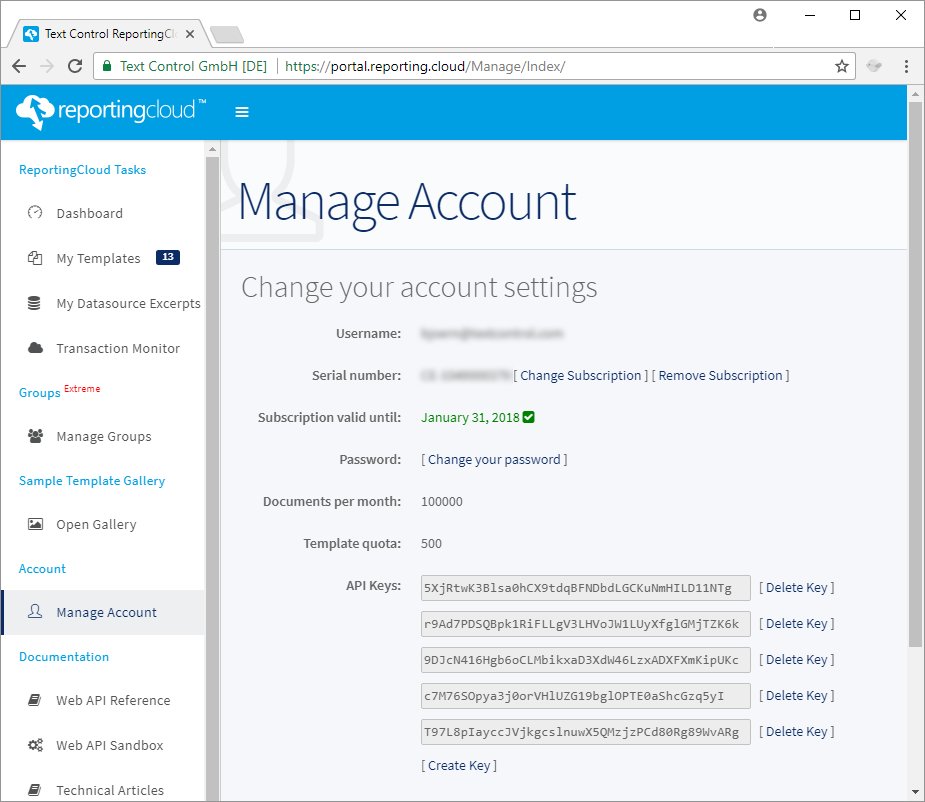Open Gallery from the sidebar
This screenshot has width=925, height=802.
click(x=96, y=525)
